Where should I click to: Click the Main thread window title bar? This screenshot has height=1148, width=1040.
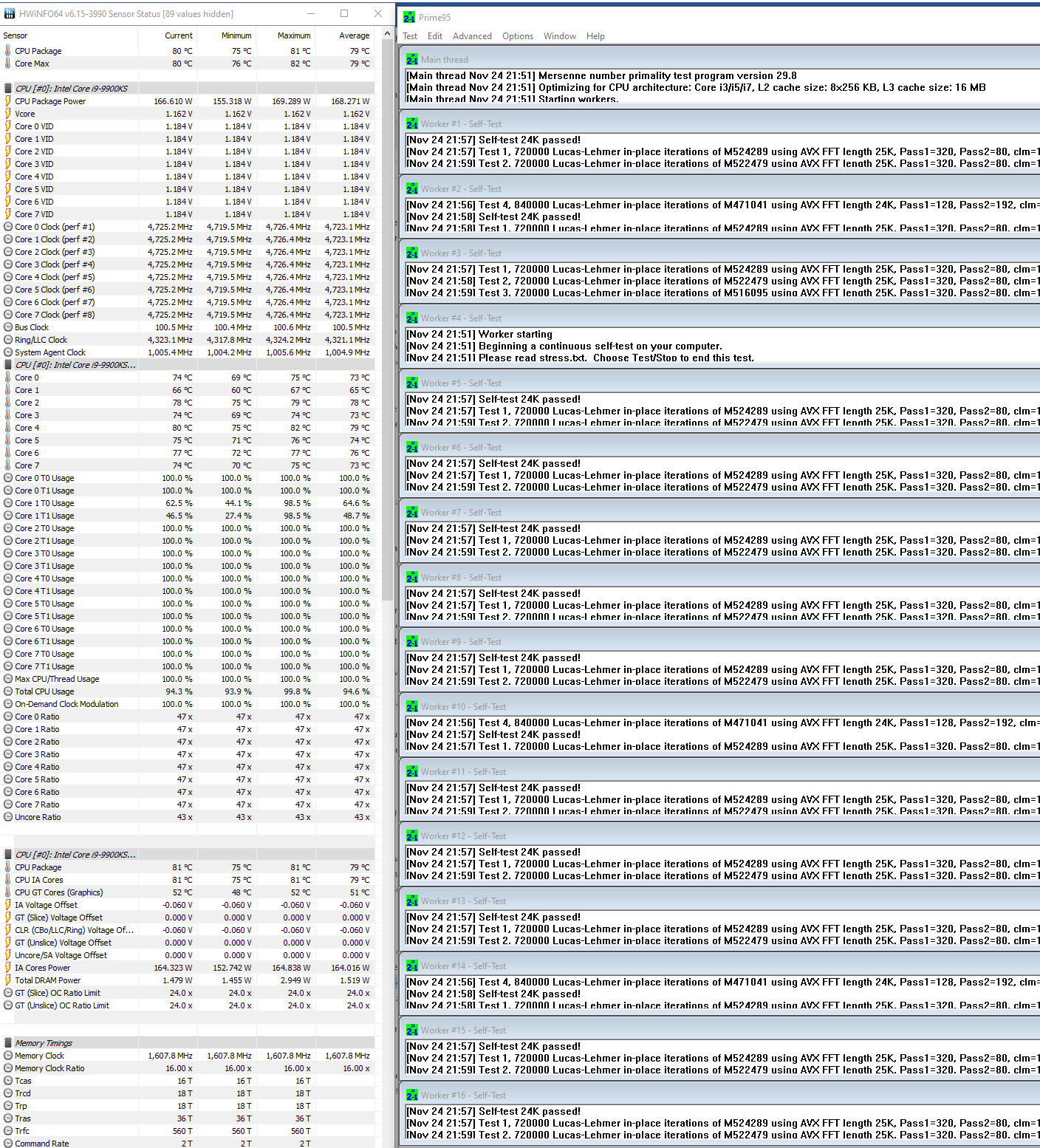720,60
